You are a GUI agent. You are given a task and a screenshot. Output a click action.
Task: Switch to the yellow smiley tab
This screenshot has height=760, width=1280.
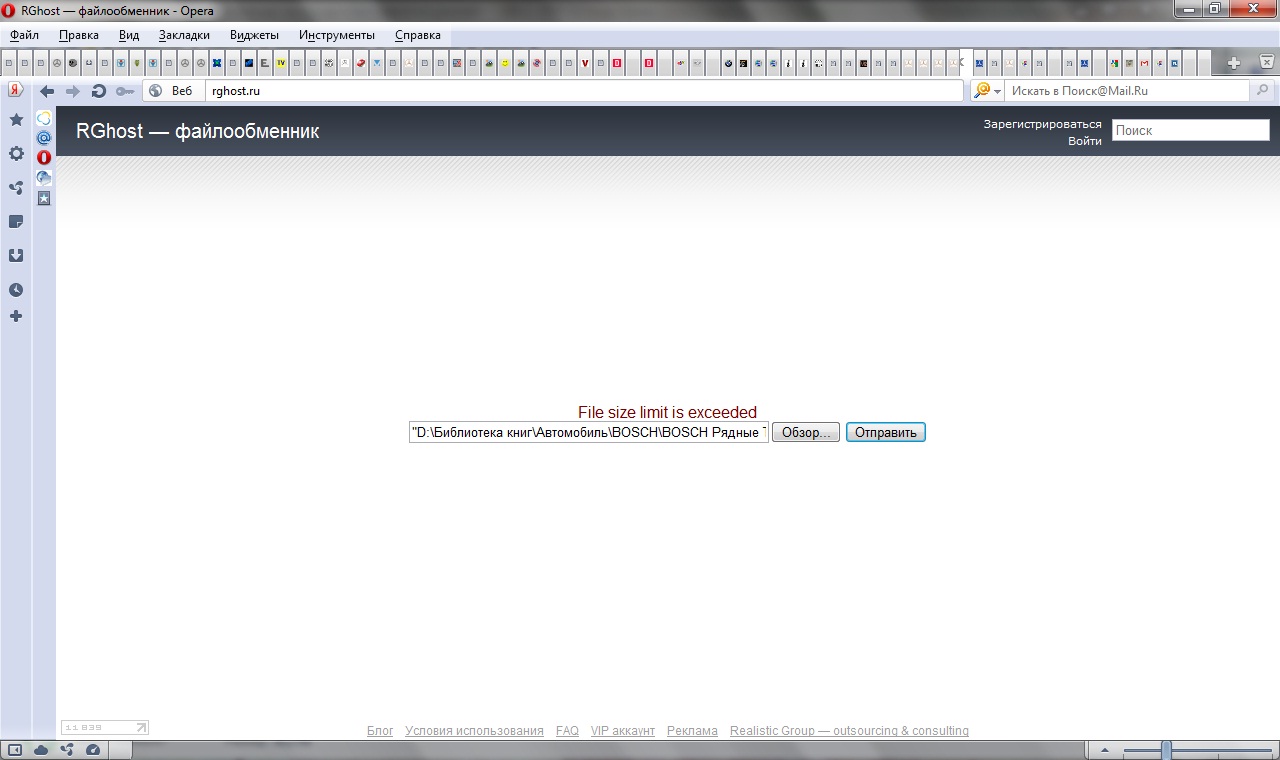(505, 63)
